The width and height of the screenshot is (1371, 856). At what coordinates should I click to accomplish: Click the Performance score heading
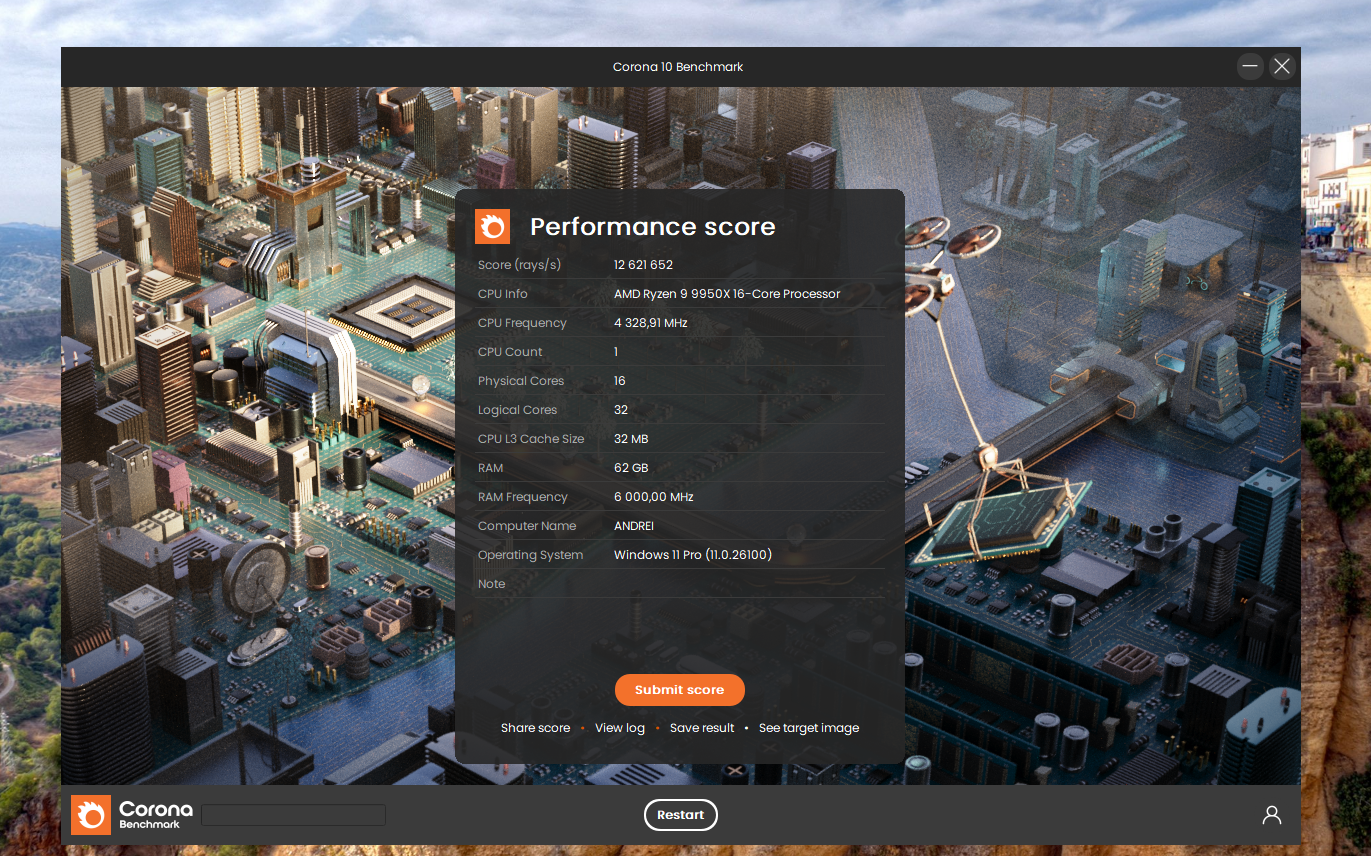coord(653,227)
